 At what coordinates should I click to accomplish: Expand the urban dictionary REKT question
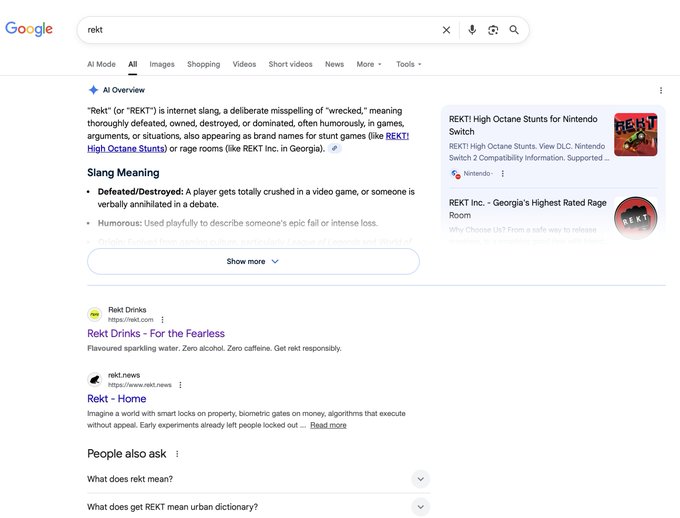tap(421, 507)
